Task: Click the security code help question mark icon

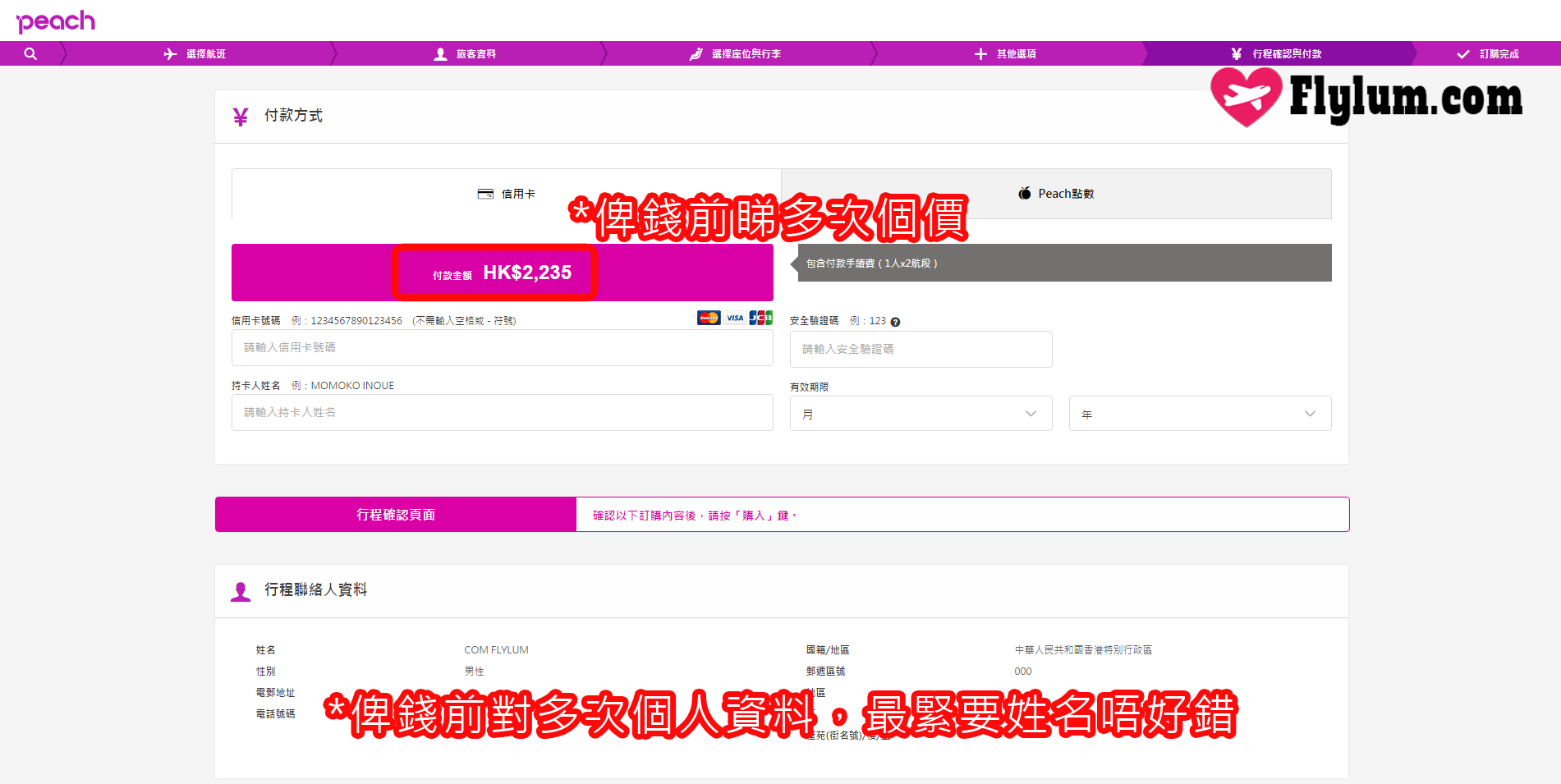Action: pyautogui.click(x=895, y=322)
